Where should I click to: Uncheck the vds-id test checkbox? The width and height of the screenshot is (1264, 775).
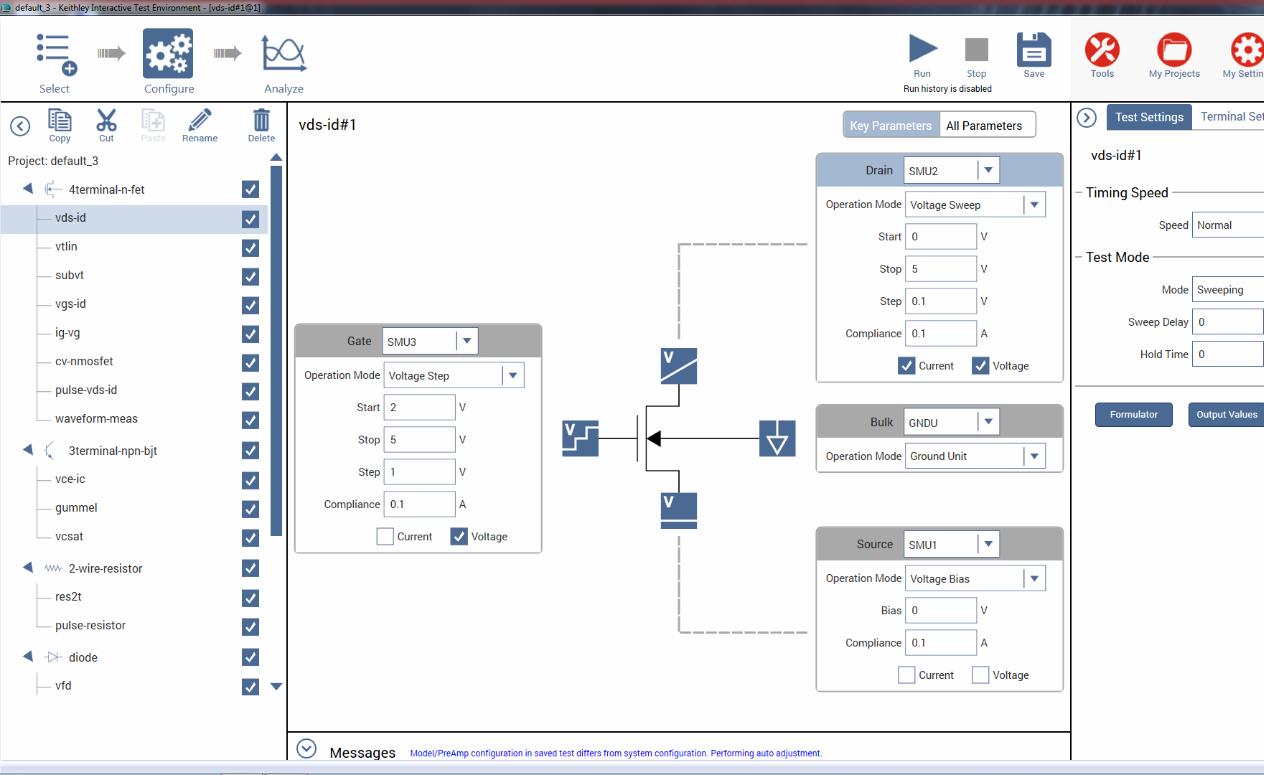pyautogui.click(x=250, y=218)
